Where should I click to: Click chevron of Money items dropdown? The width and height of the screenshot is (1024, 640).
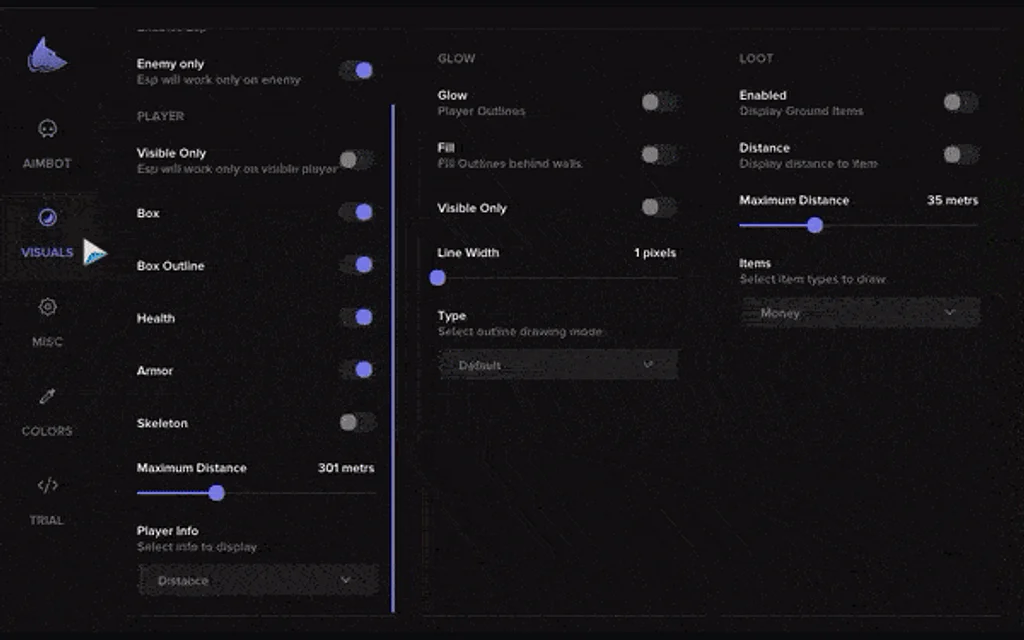coord(950,312)
